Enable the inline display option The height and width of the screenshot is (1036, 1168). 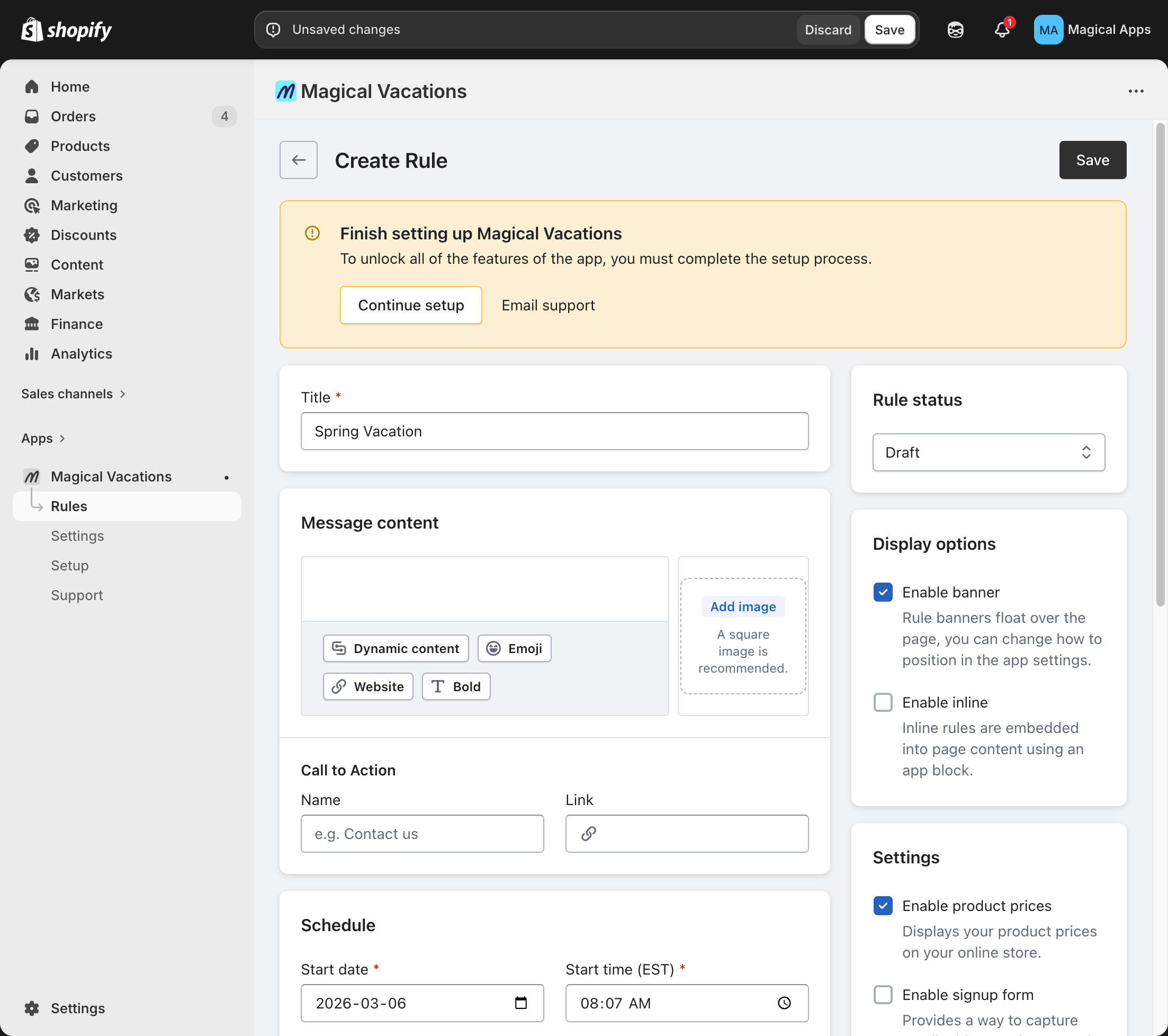(x=883, y=702)
